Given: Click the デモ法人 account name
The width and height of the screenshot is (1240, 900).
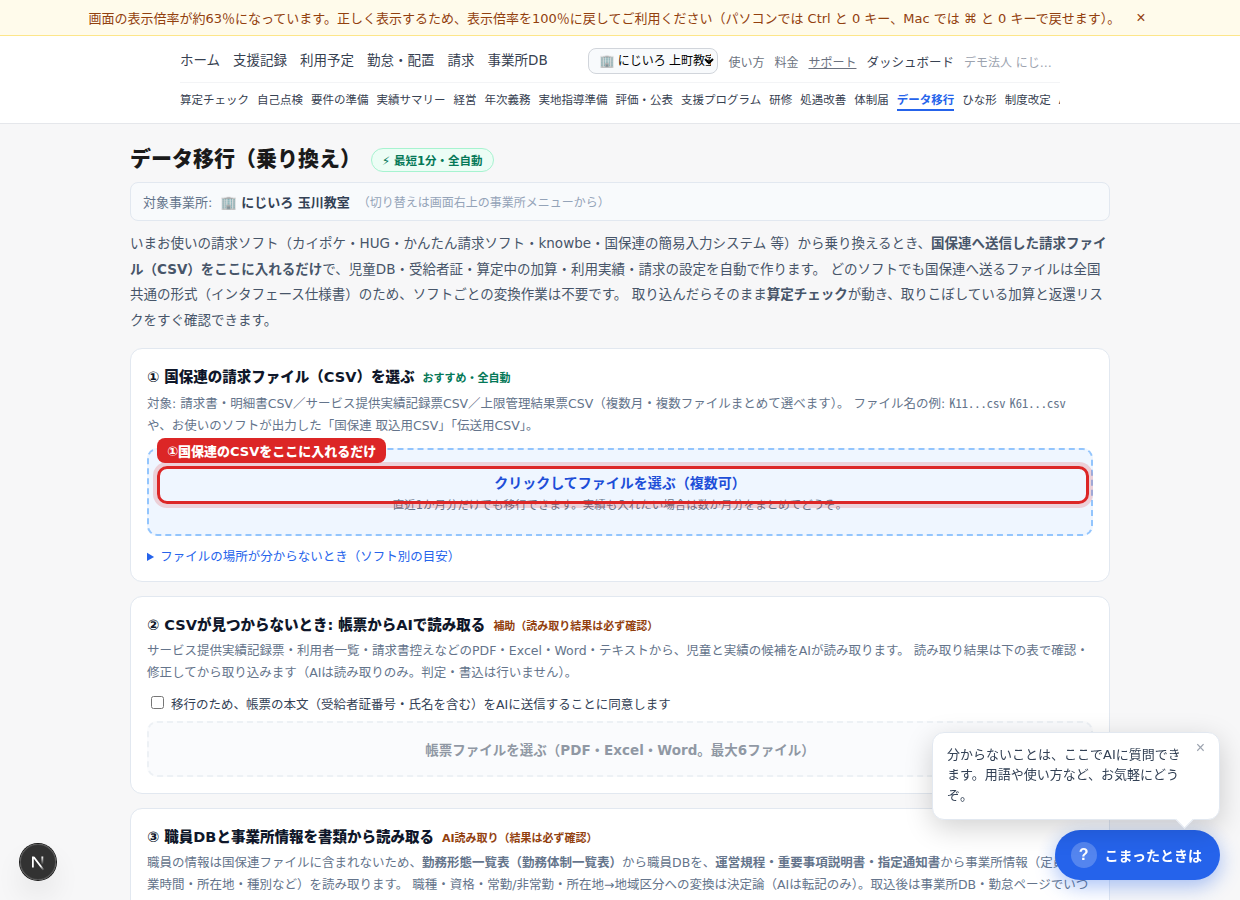Looking at the screenshot, I should coord(1008,62).
